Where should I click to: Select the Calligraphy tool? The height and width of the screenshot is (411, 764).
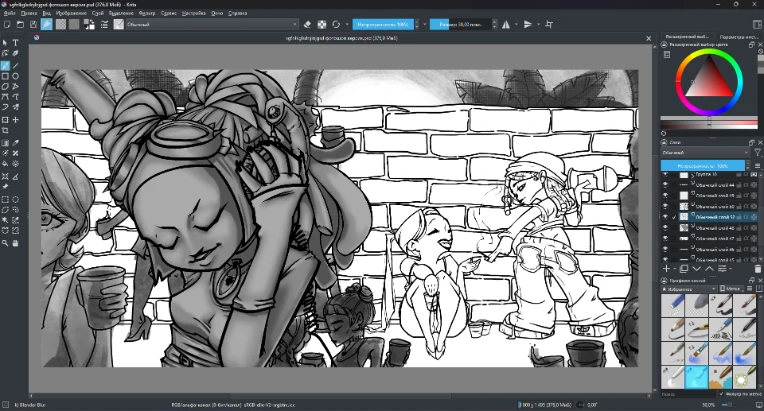(16, 54)
